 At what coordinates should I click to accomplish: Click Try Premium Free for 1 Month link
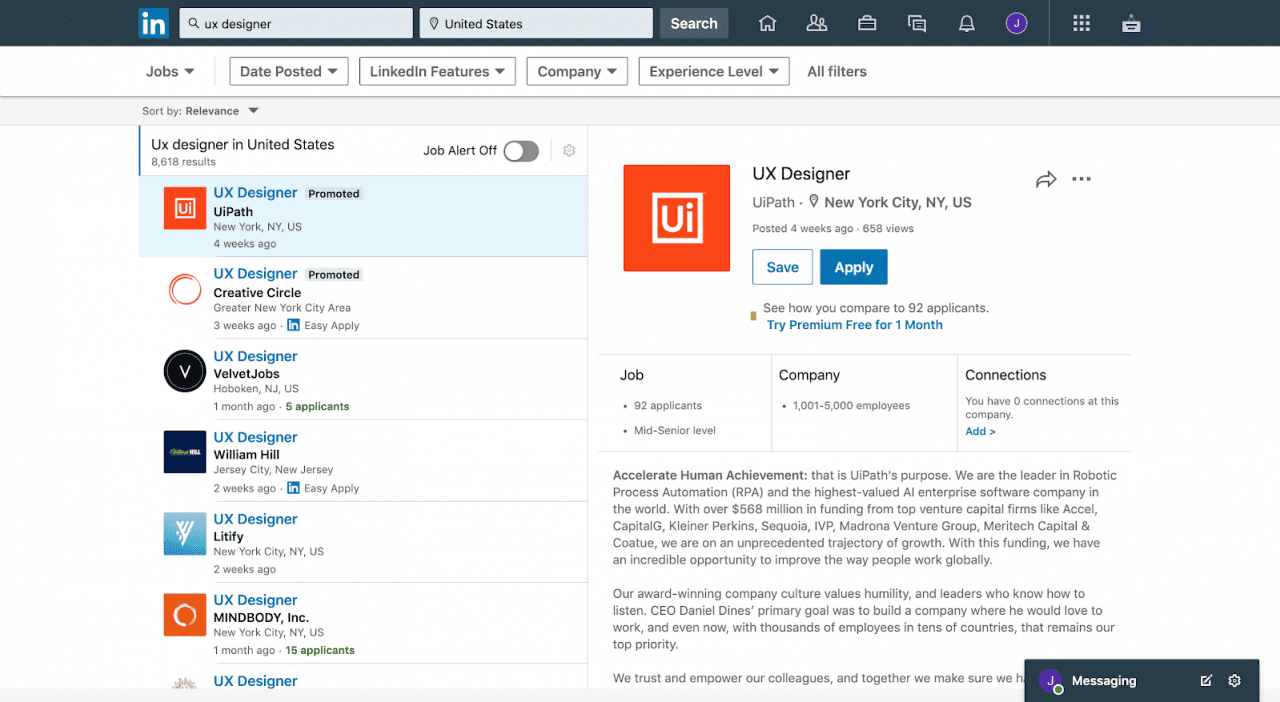pos(854,325)
